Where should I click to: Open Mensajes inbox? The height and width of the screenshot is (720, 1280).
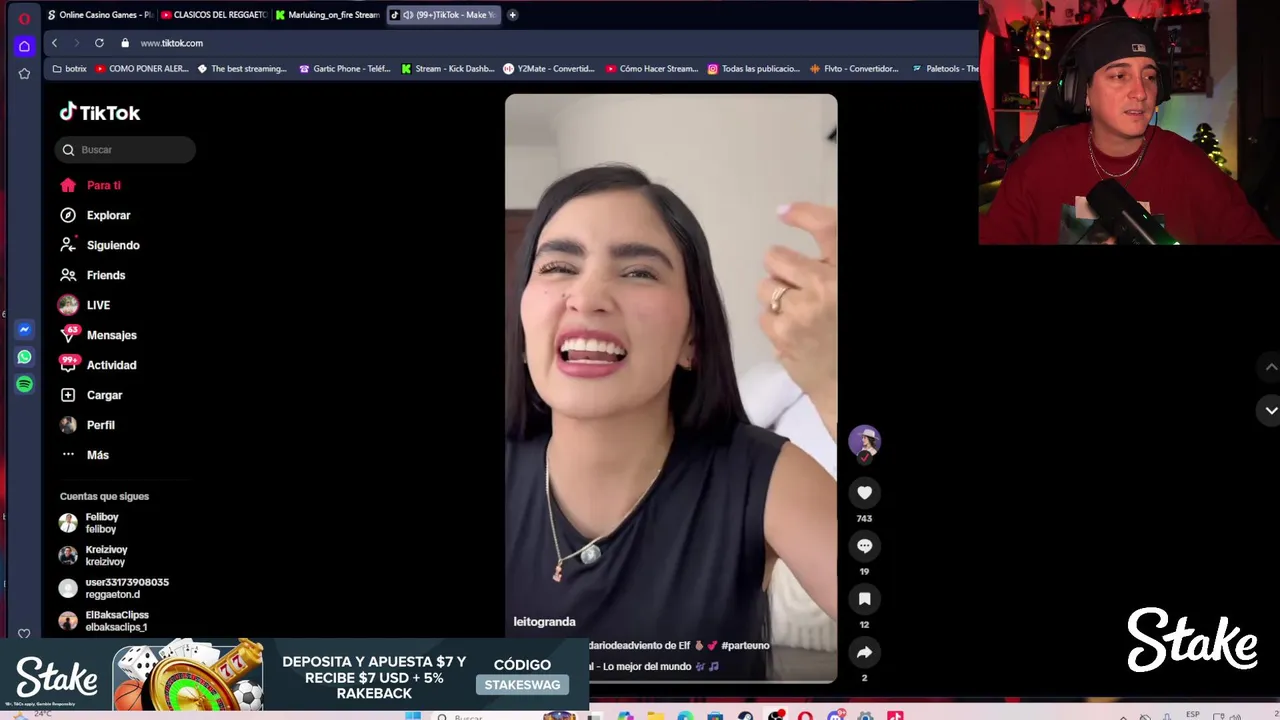pos(97,335)
